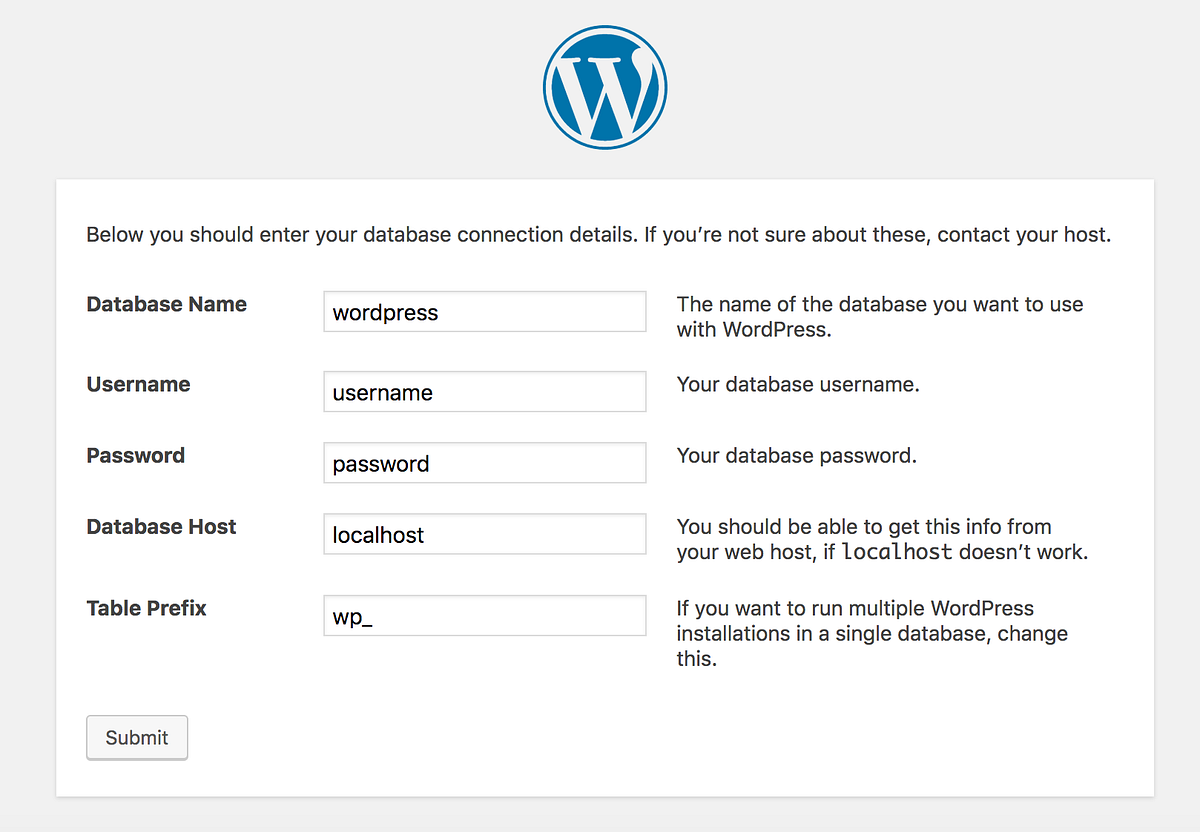Image resolution: width=1200 pixels, height=832 pixels.
Task: Click the 'Your database password.' hint
Action: click(x=797, y=455)
